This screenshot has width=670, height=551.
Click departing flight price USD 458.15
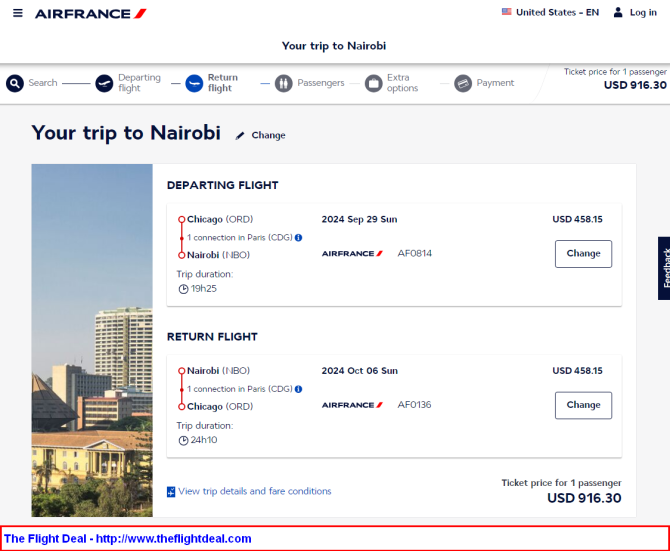click(x=577, y=219)
